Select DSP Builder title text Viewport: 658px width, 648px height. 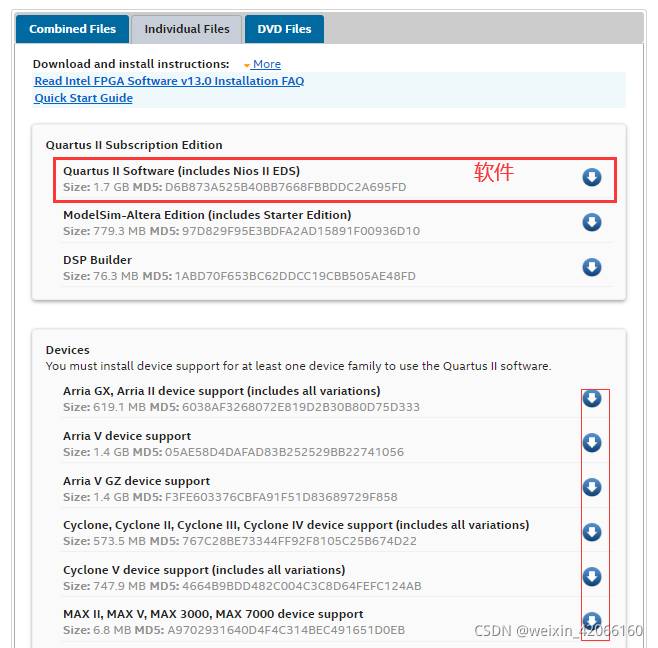click(x=97, y=260)
